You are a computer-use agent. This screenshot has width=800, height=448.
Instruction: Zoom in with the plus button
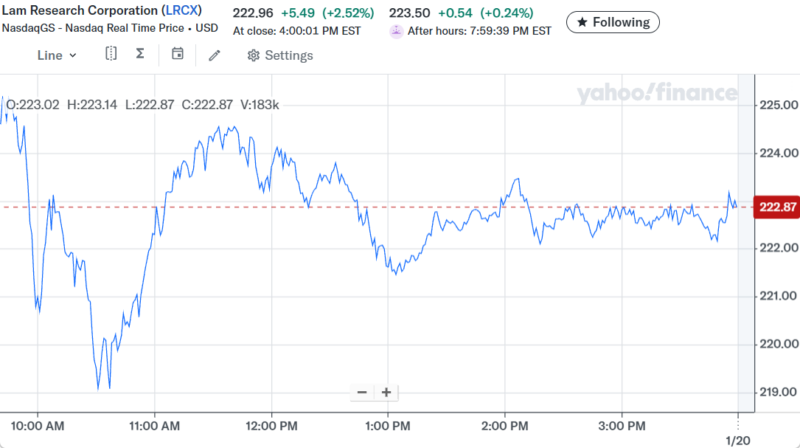pyautogui.click(x=386, y=392)
